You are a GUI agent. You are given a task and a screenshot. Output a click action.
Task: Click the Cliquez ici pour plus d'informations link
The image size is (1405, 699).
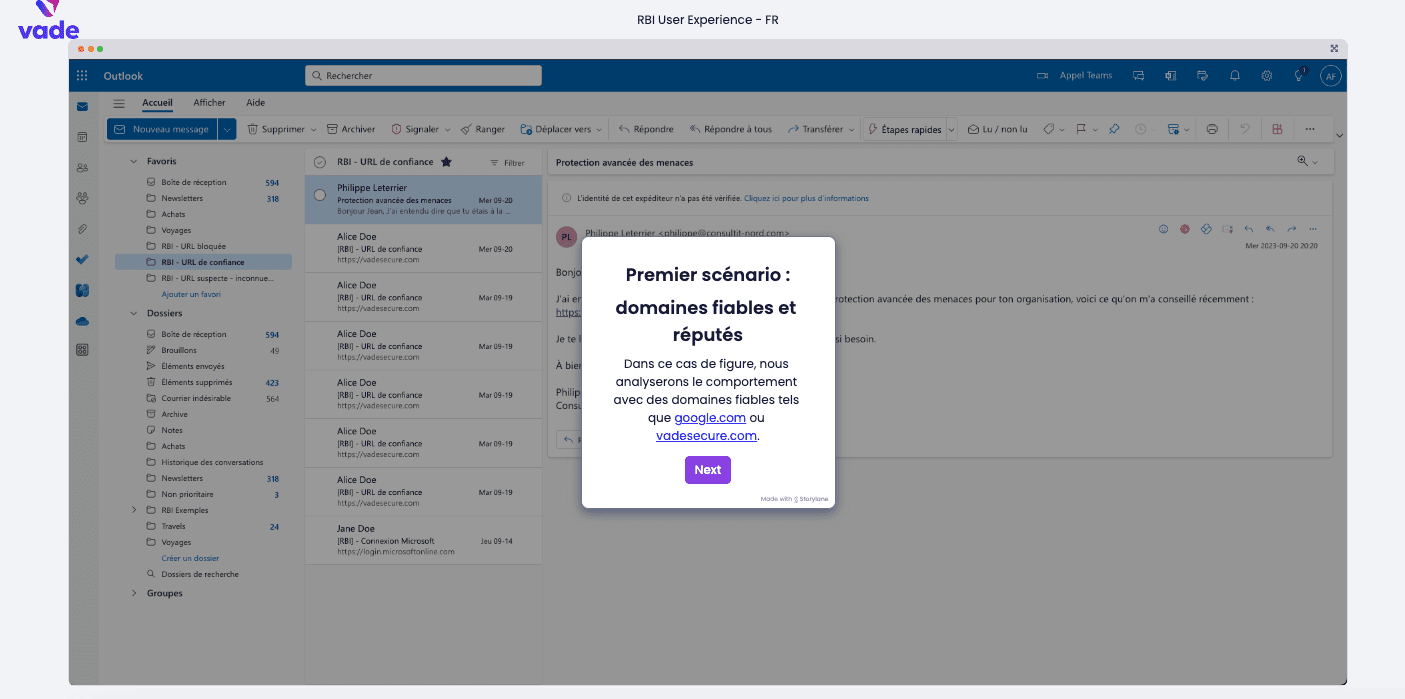806,198
